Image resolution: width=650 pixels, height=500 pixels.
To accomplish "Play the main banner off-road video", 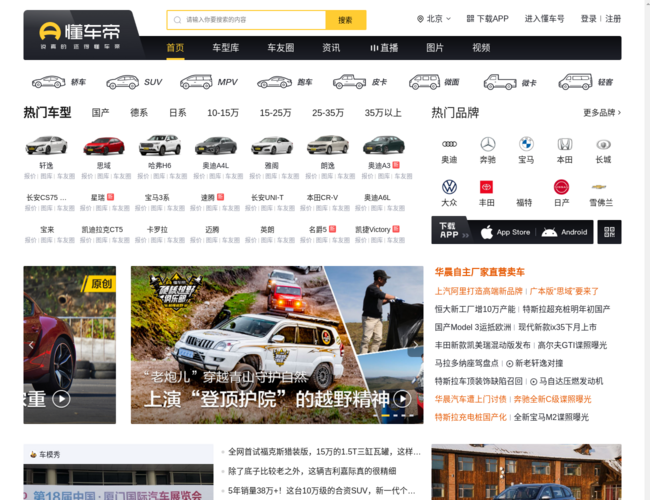I will [402, 399].
